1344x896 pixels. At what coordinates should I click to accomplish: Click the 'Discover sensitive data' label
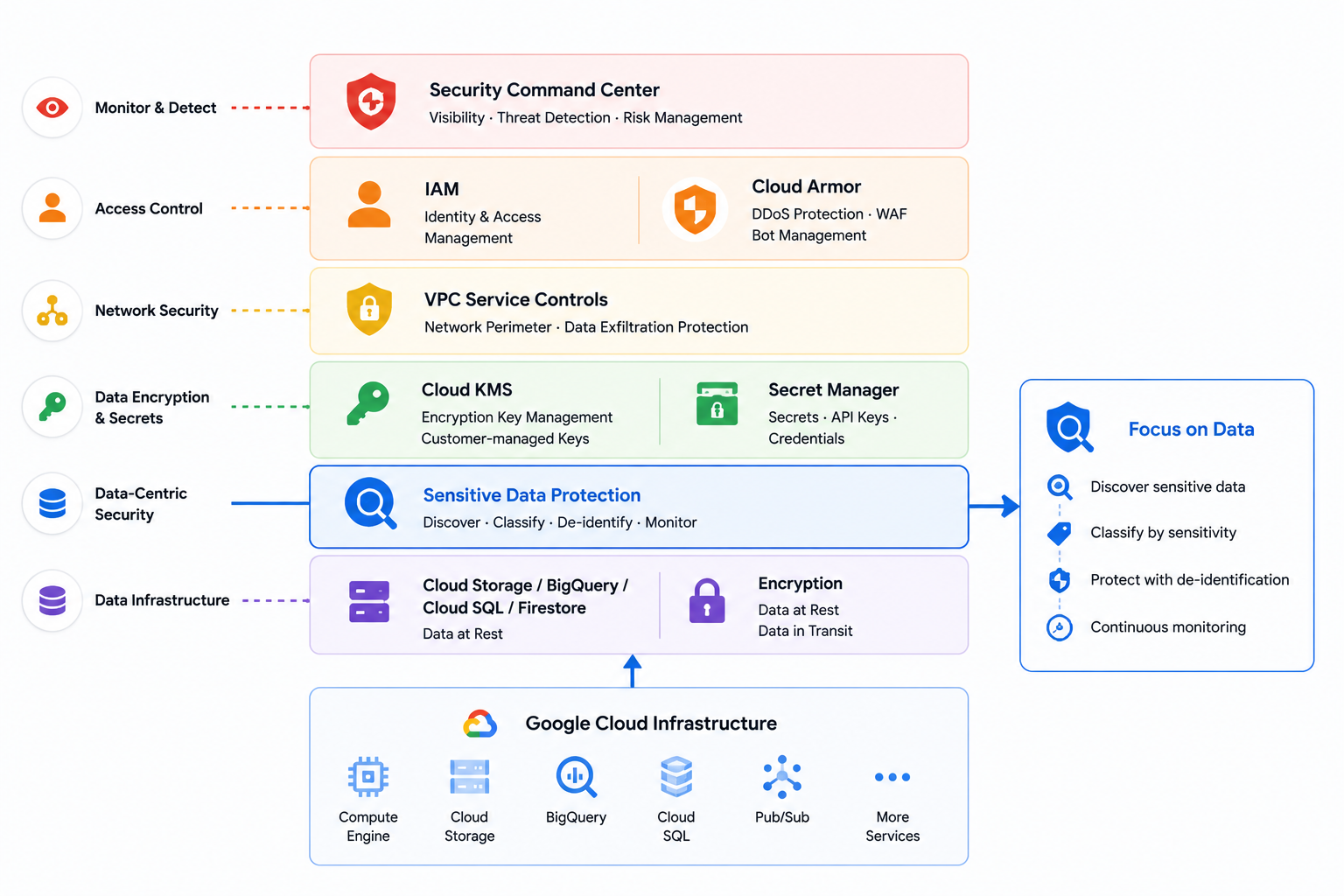pos(1167,487)
